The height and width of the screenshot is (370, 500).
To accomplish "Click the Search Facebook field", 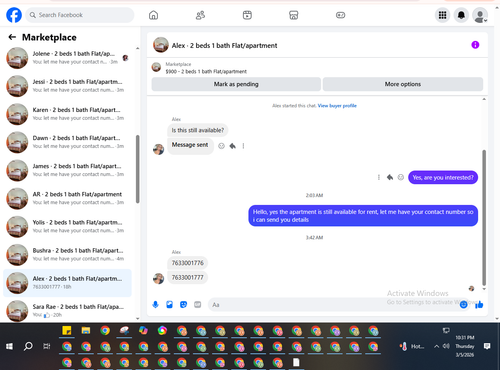I will pyautogui.click(x=80, y=15).
